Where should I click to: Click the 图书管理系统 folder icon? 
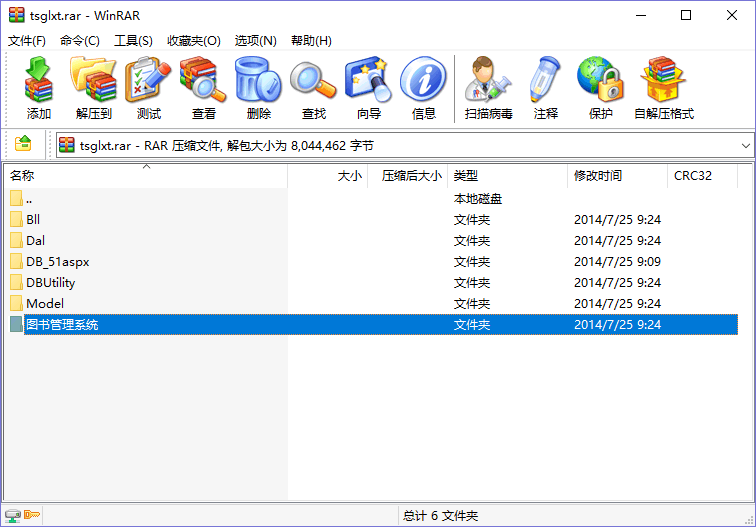[16, 324]
